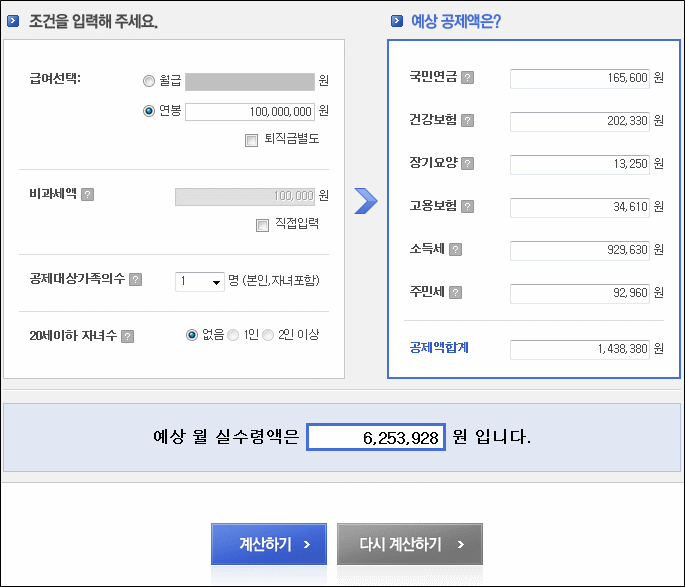685x587 pixels.
Task: Enable the 퇴직금별도 checkbox
Action: tap(251, 141)
